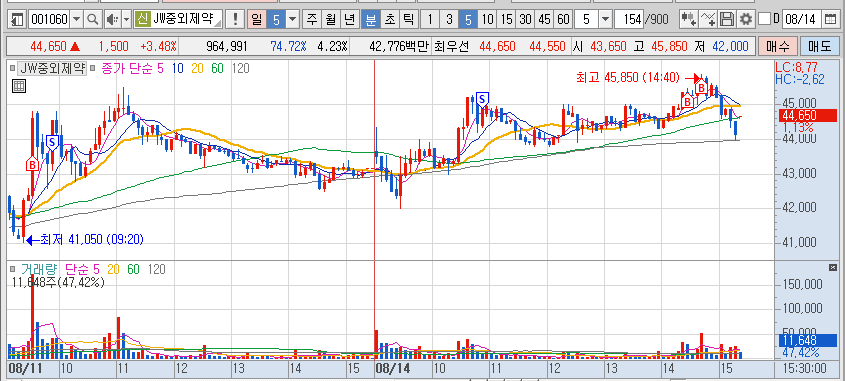Click the custom interval field showing 5
The height and width of the screenshot is (381, 845).
pos(586,20)
